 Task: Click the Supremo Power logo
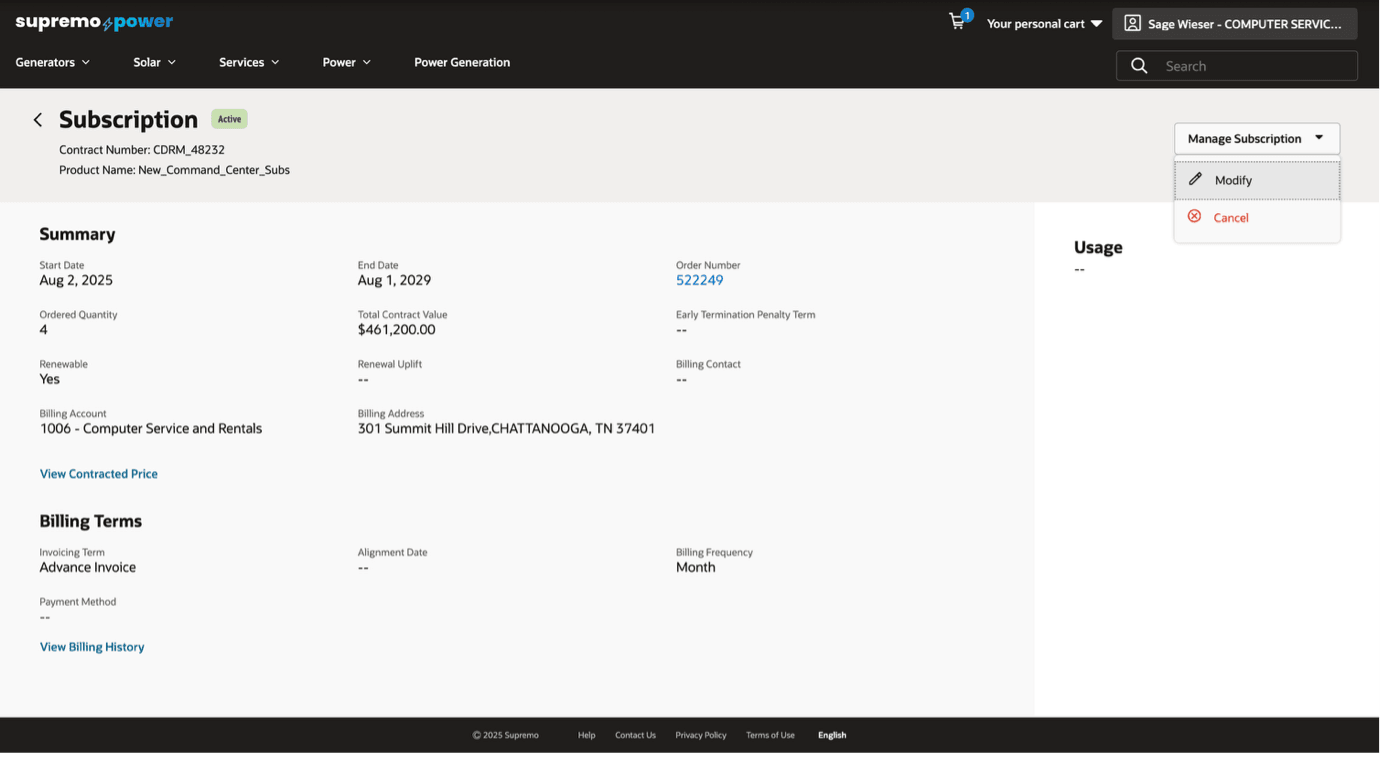tap(94, 22)
